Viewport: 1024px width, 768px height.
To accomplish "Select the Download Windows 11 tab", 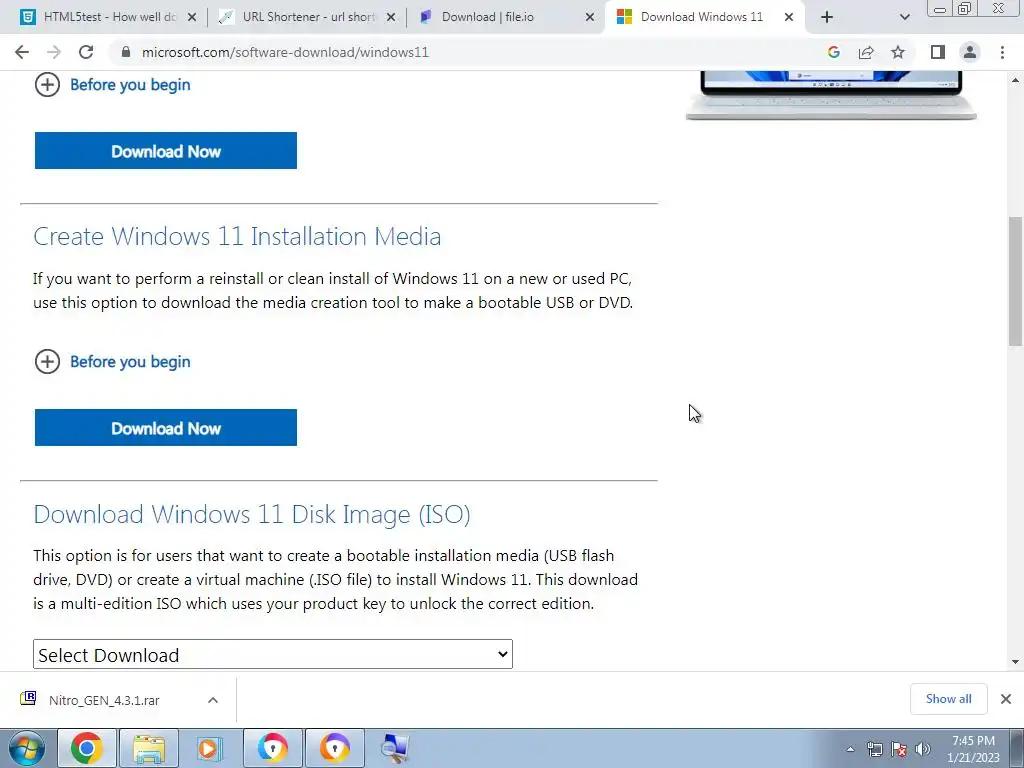I will (701, 17).
